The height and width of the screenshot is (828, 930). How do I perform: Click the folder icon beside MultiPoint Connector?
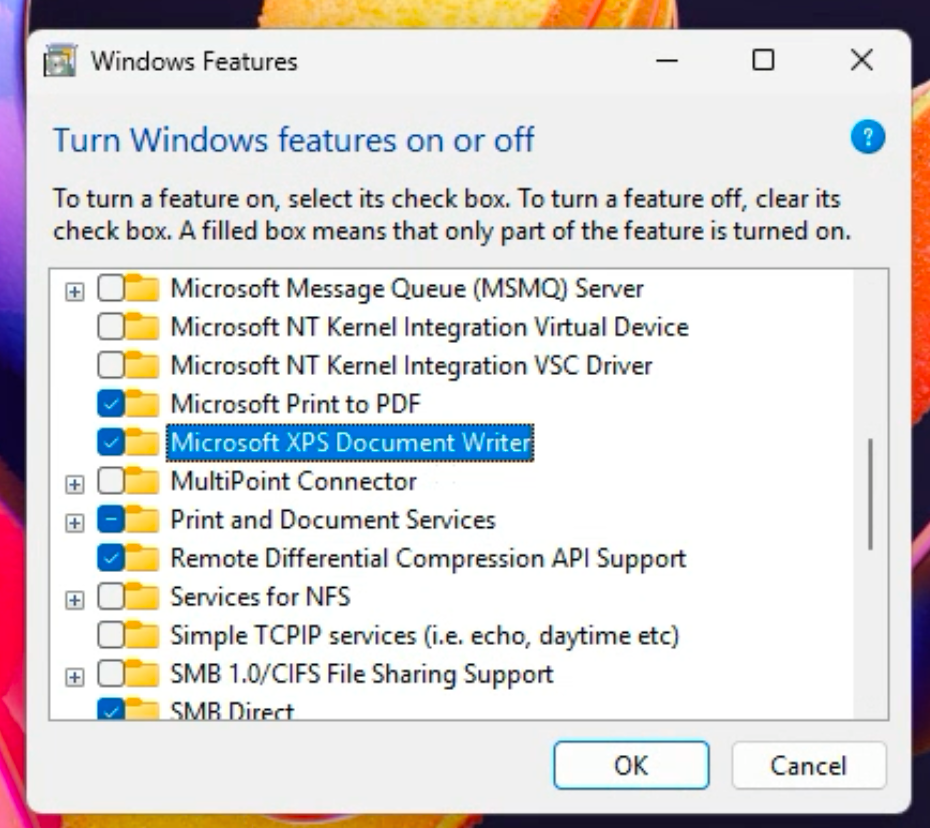[144, 482]
